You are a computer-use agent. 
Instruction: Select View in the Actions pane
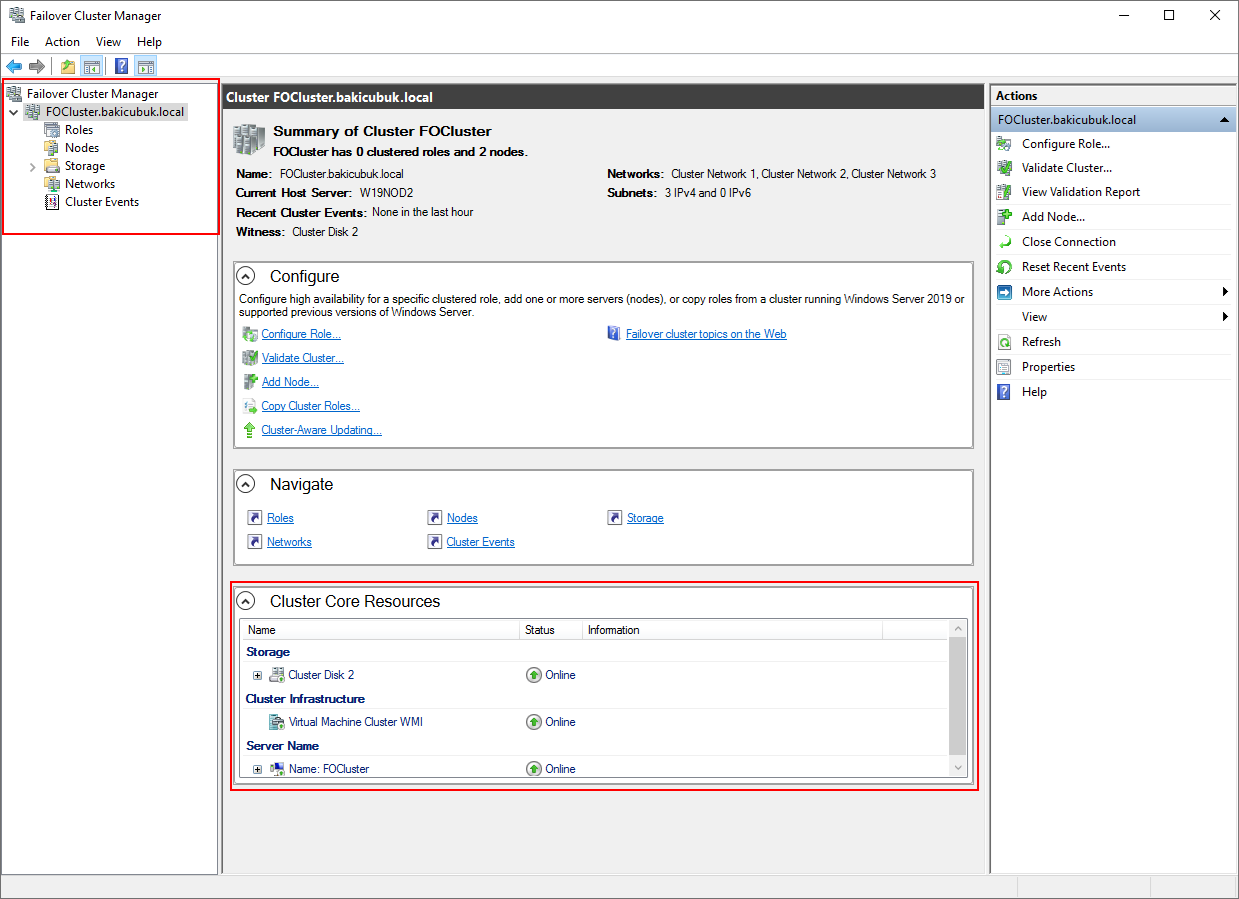[1034, 317]
